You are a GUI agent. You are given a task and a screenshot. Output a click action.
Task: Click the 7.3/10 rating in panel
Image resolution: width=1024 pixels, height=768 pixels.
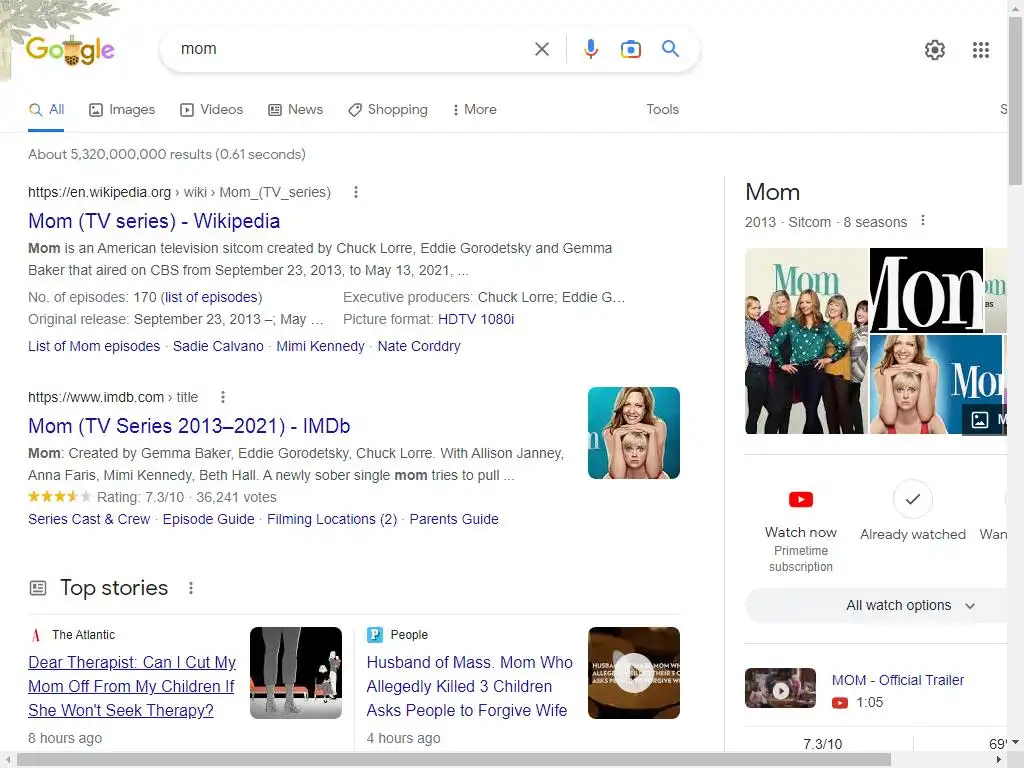coord(822,744)
